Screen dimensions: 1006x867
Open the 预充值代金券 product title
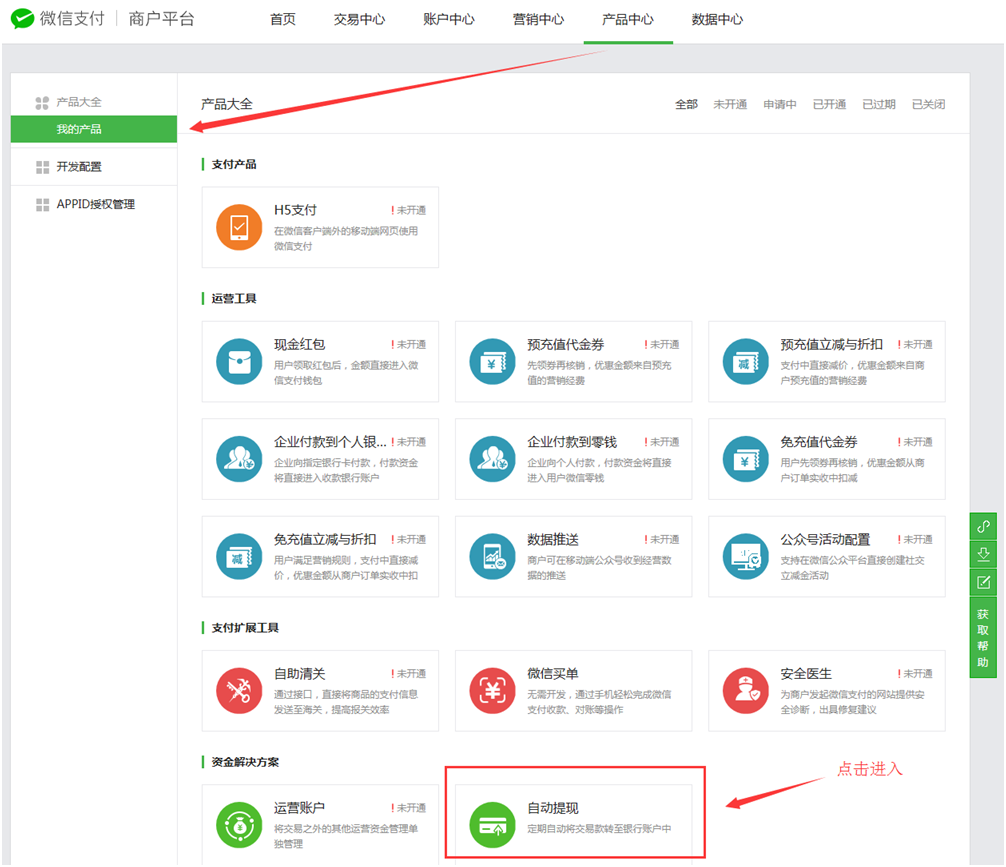[566, 345]
